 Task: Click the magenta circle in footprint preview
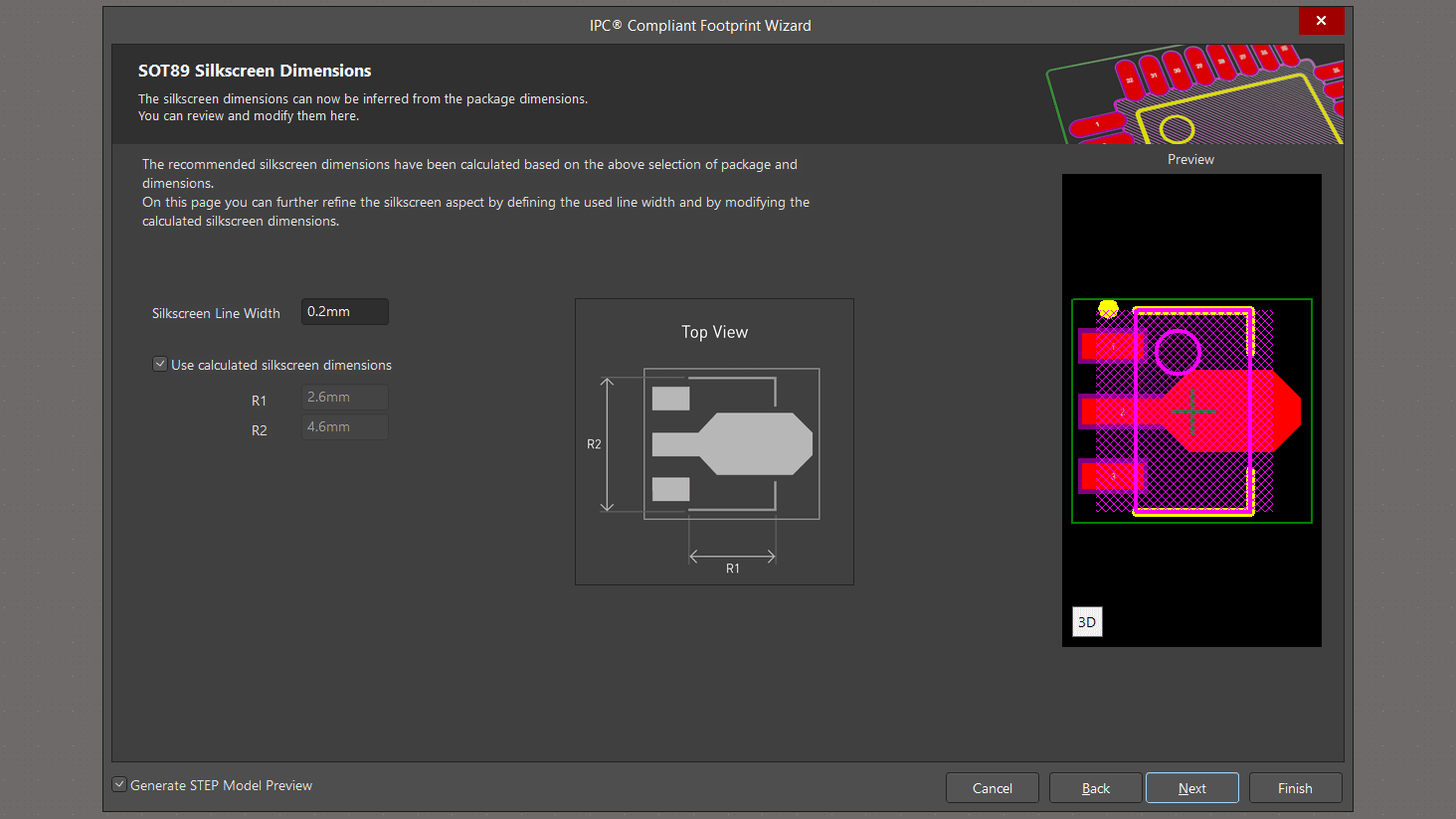pyautogui.click(x=1178, y=352)
